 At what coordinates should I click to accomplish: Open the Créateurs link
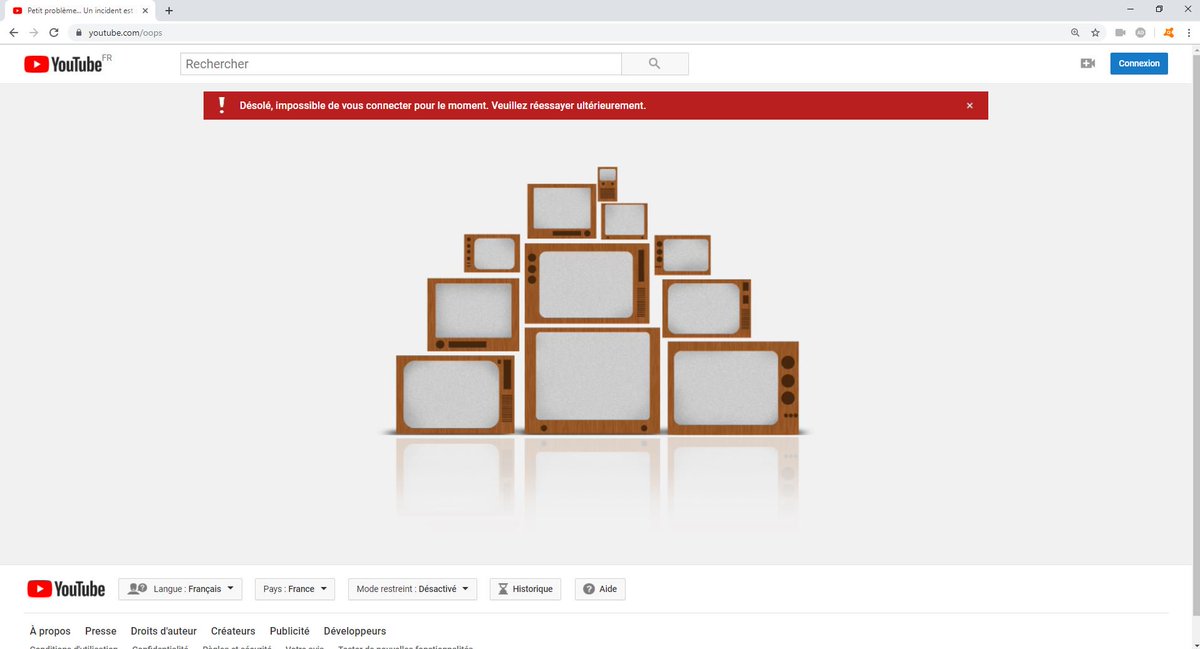point(233,631)
